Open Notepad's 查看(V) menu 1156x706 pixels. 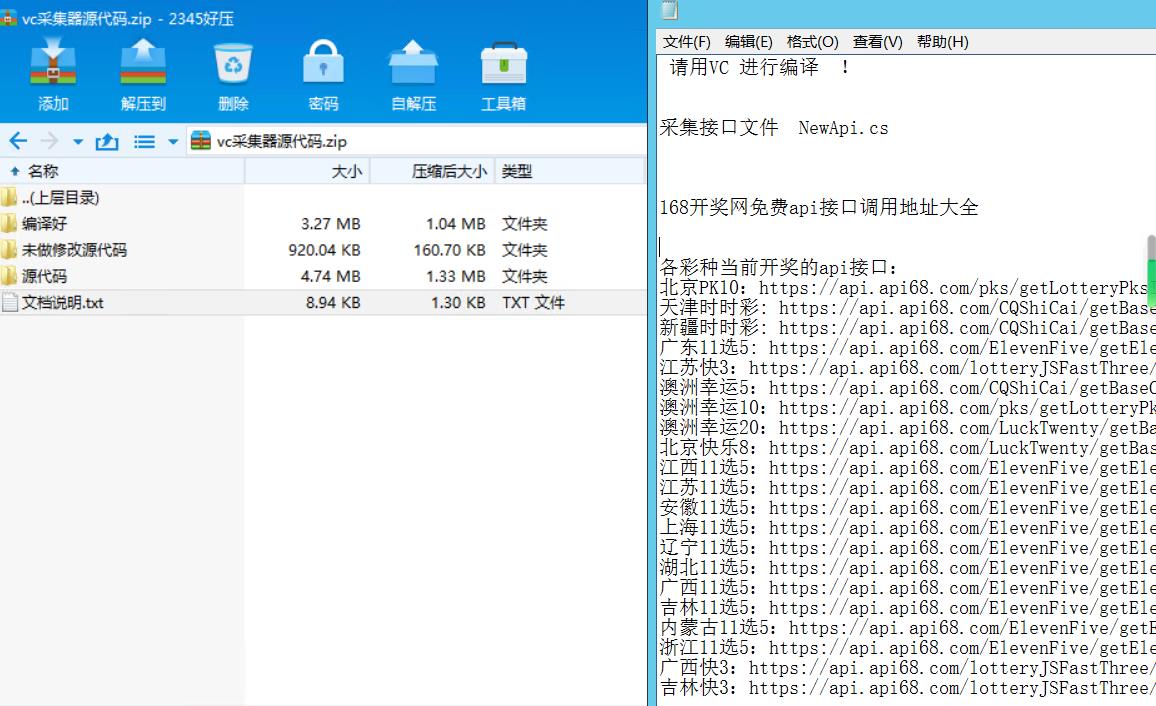(877, 42)
